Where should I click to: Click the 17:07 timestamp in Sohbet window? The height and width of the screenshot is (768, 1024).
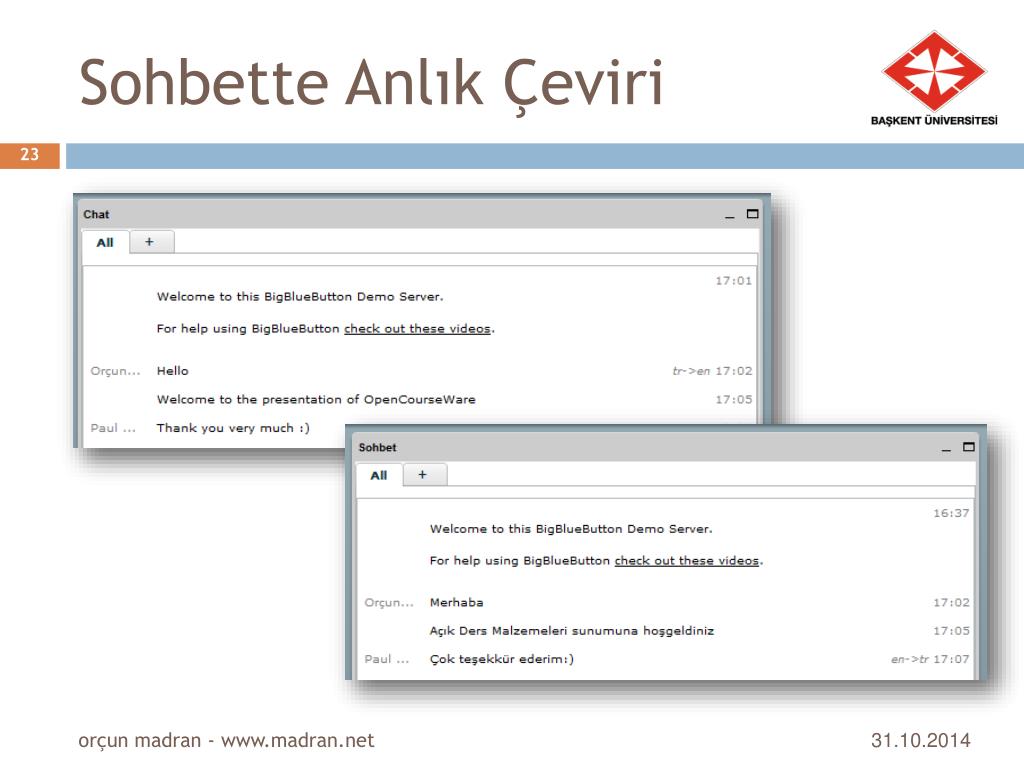(x=951, y=660)
